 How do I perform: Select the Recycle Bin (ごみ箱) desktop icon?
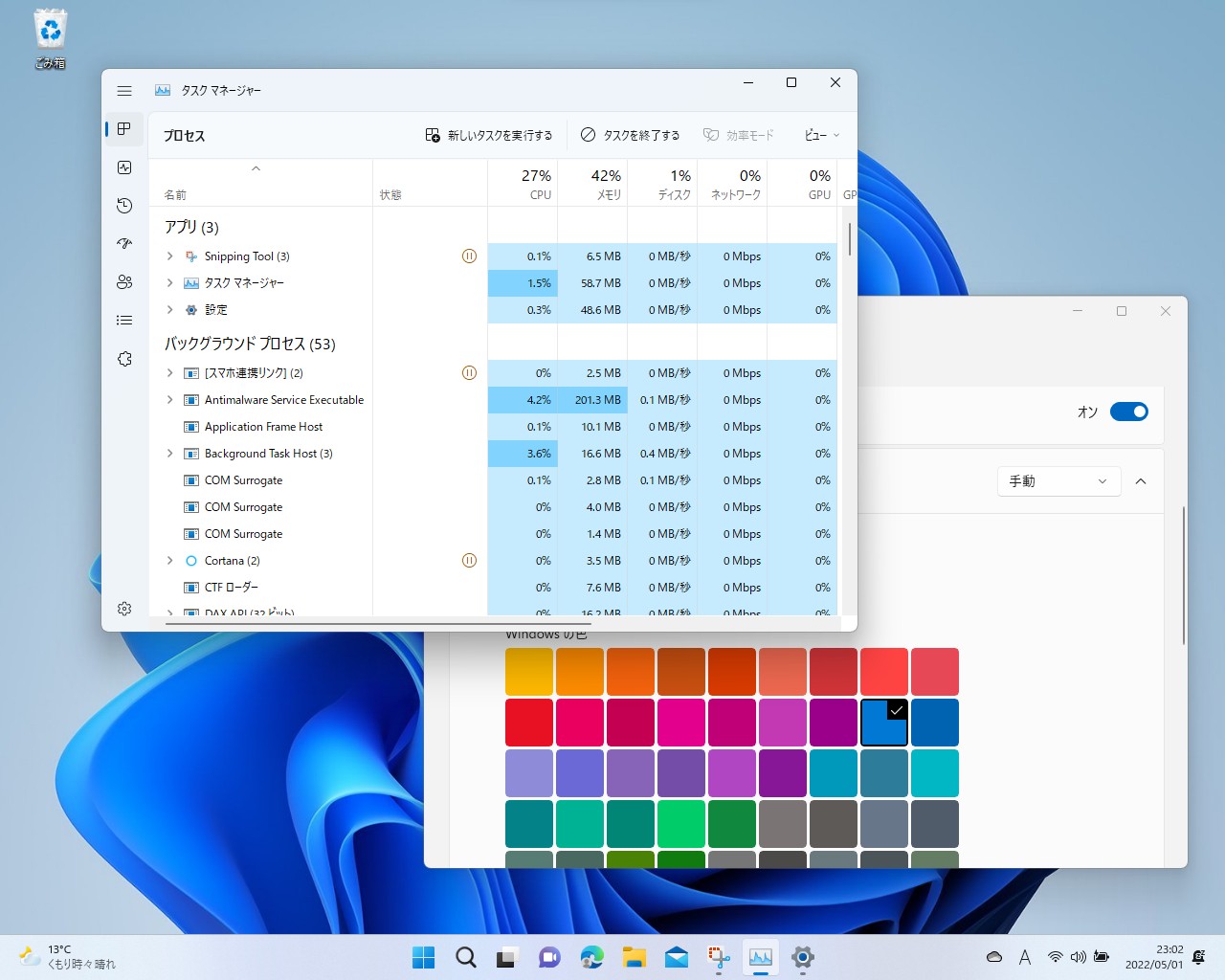pos(51,40)
